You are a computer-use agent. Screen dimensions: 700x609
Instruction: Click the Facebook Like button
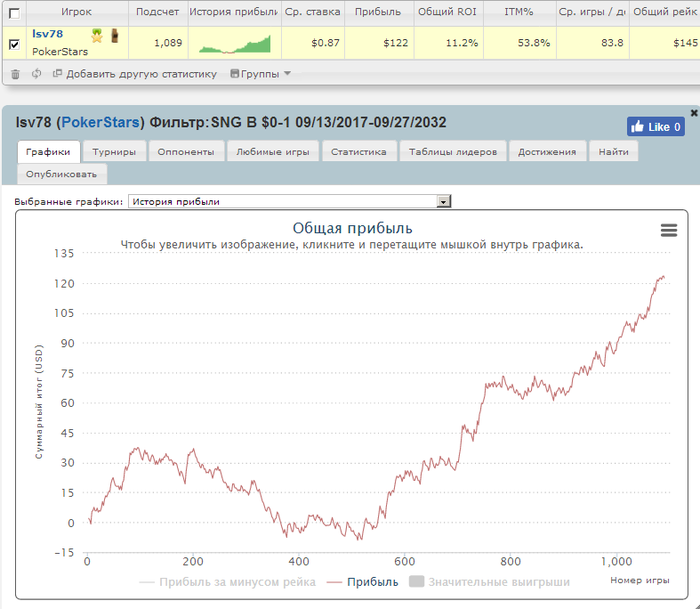point(655,127)
